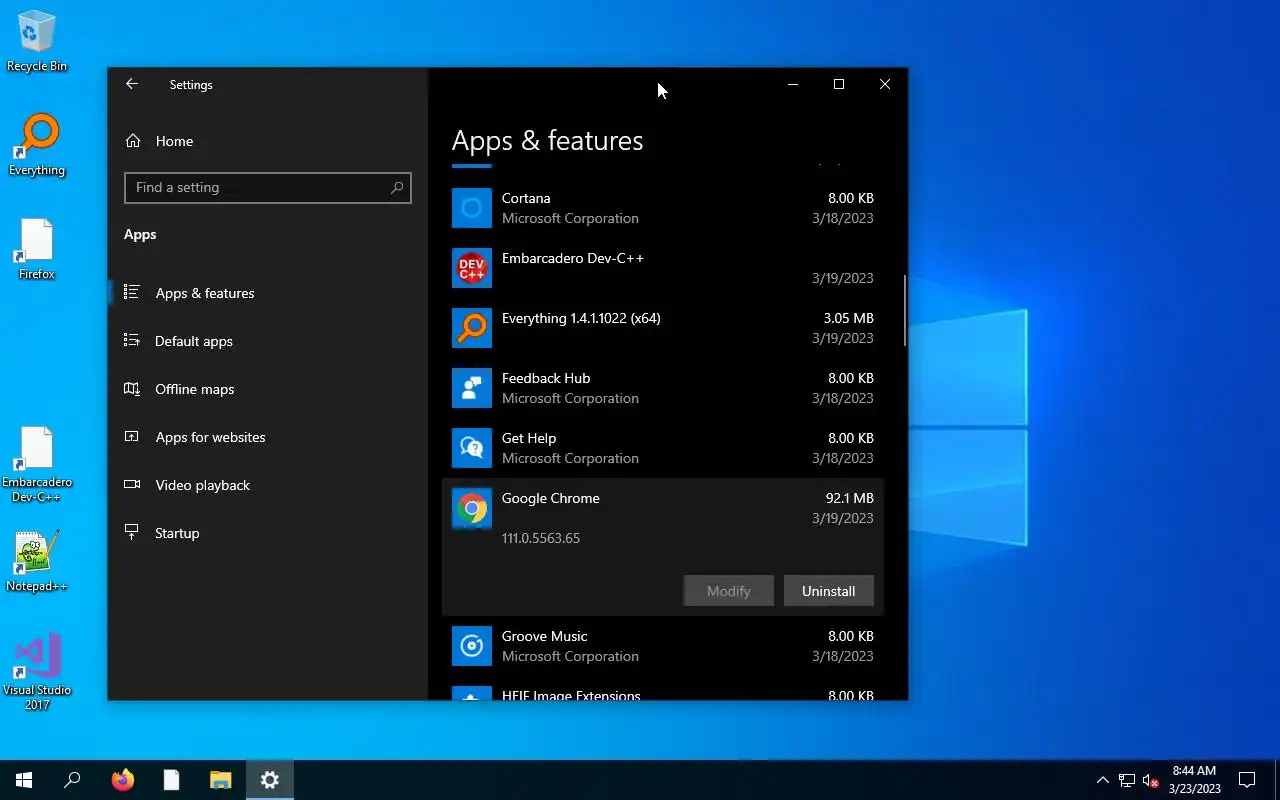Click the Everything 1.4.1.1022 list icon
Viewport: 1280px width, 800px height.
(472, 328)
